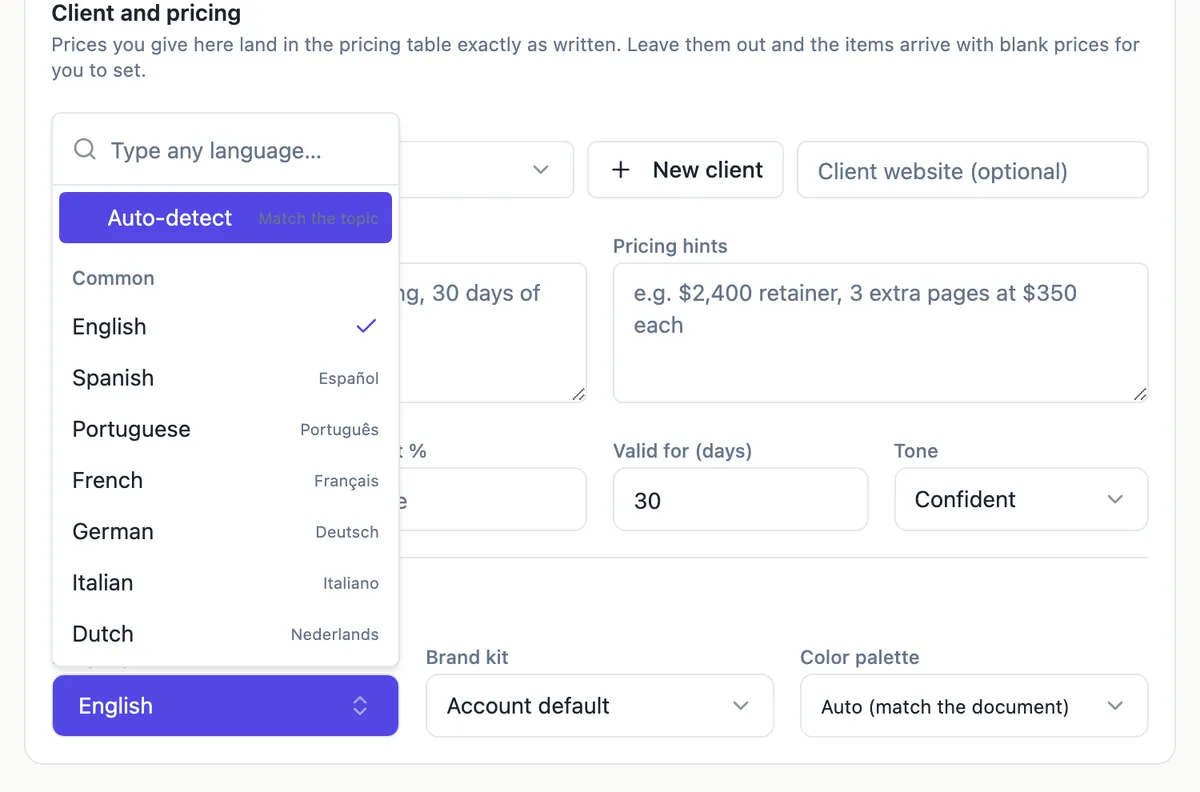Click the magnifier icon in language search
Screen dimensions: 1200x792
pyautogui.click(x=85, y=150)
